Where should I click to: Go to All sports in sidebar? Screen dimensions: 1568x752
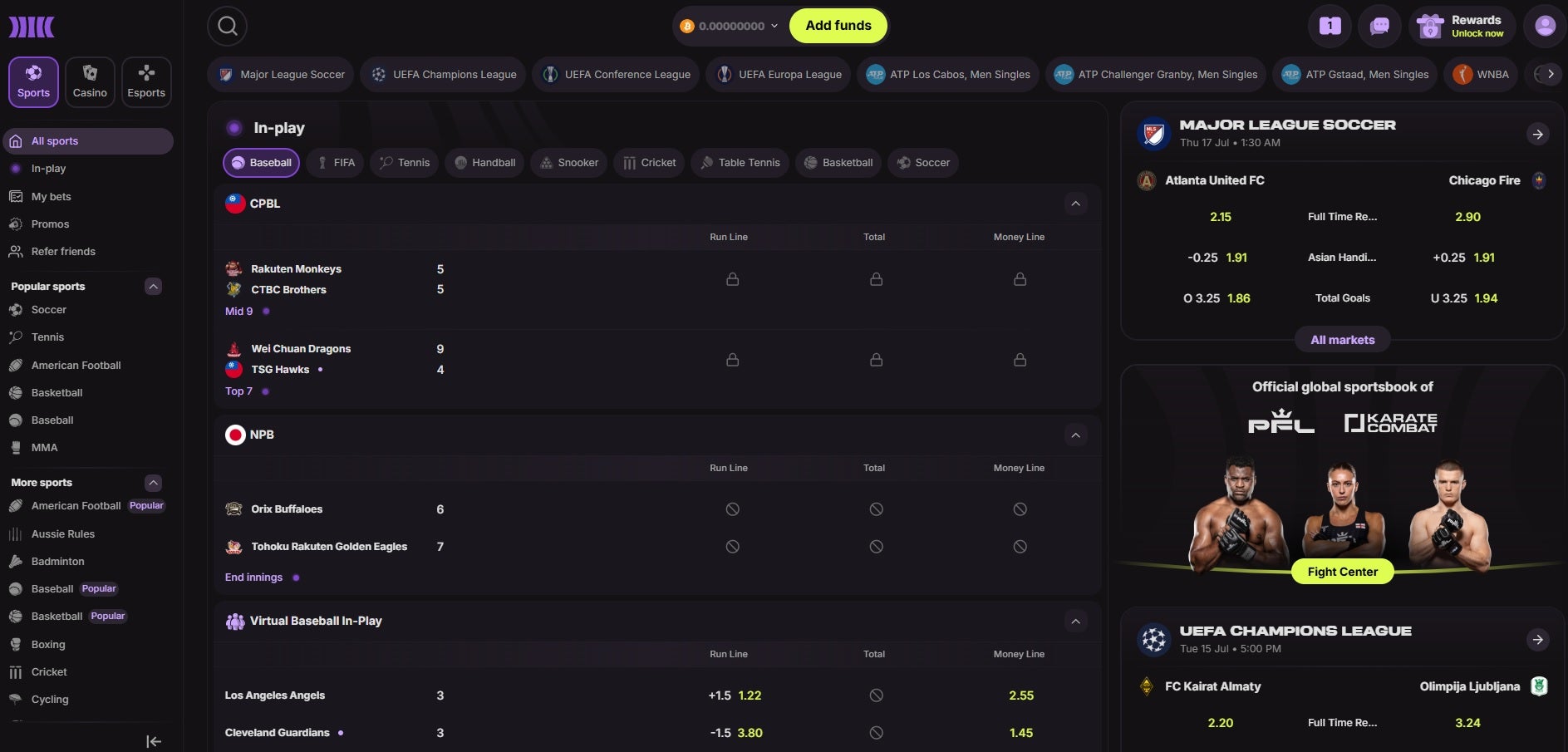click(88, 141)
